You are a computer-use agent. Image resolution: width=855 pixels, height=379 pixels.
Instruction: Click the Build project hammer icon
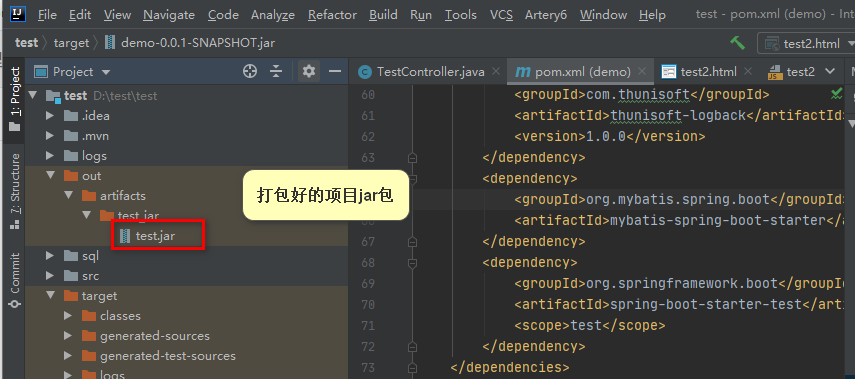[x=737, y=43]
